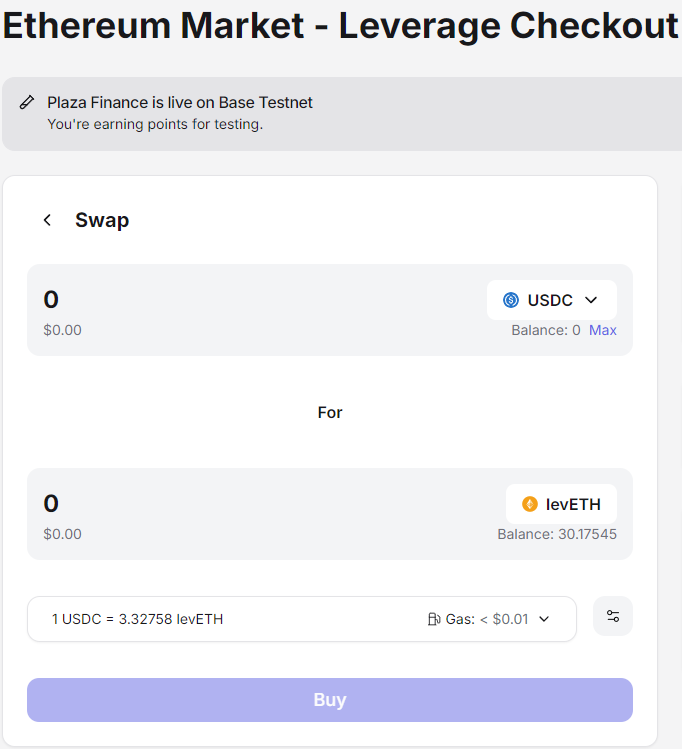
Task: Click the Gas: < $0.01 label
Action: point(487,619)
